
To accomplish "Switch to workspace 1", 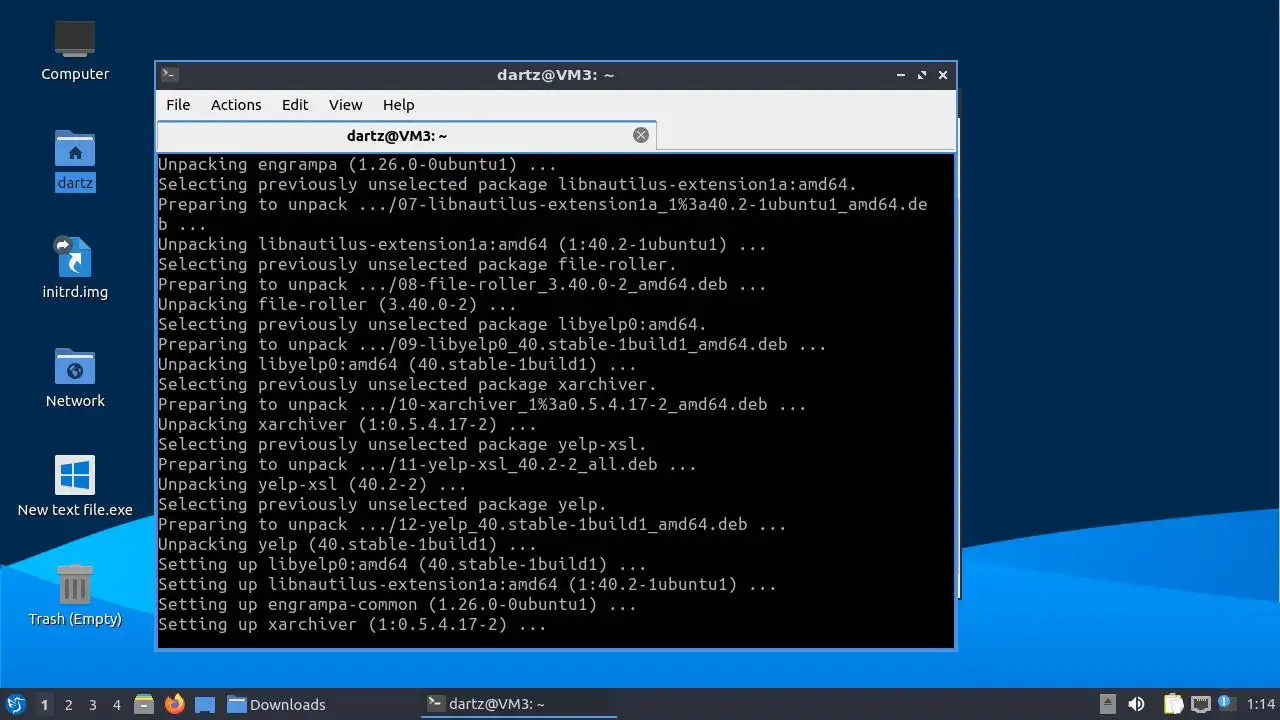I will tap(44, 705).
